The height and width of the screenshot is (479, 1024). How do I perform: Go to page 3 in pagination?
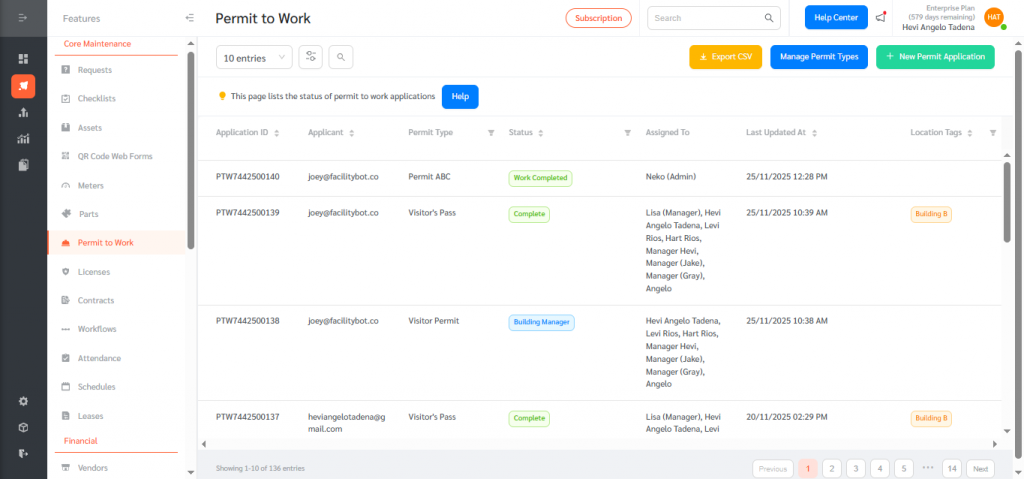(x=856, y=468)
